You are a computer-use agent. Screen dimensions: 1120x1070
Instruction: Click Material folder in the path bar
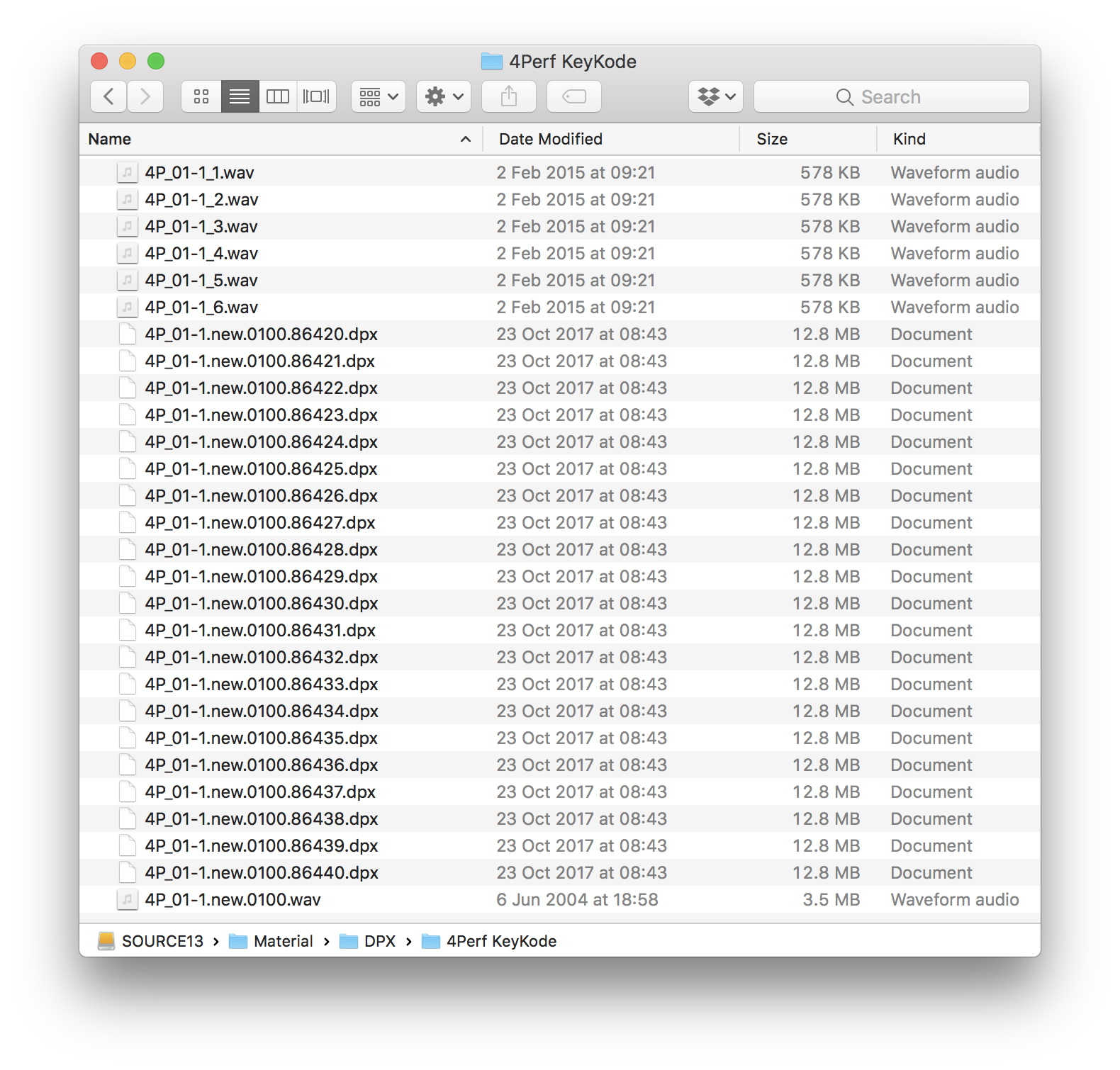pyautogui.click(x=271, y=941)
